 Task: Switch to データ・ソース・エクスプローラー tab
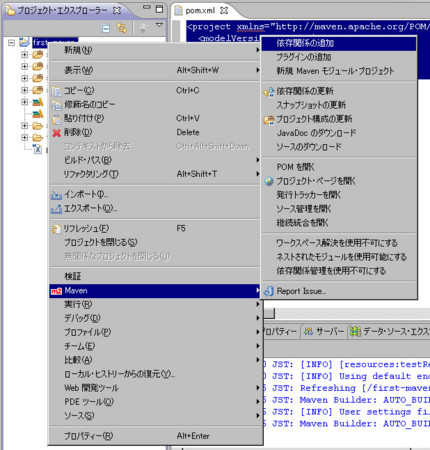point(389,332)
